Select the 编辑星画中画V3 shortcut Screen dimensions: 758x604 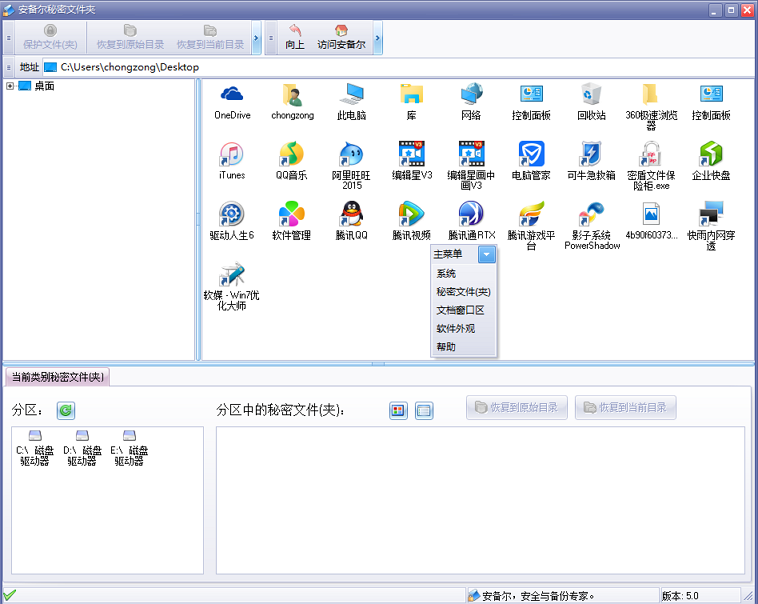(471, 166)
